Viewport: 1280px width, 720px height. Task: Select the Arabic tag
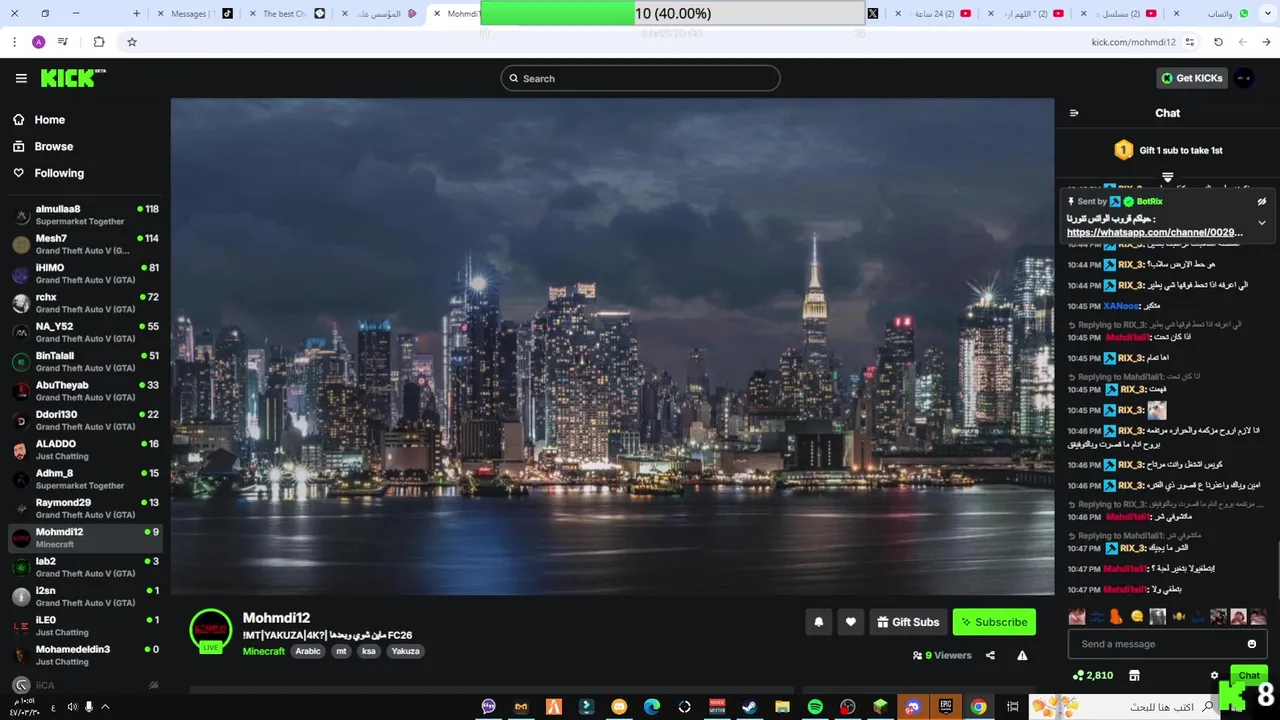click(x=308, y=651)
